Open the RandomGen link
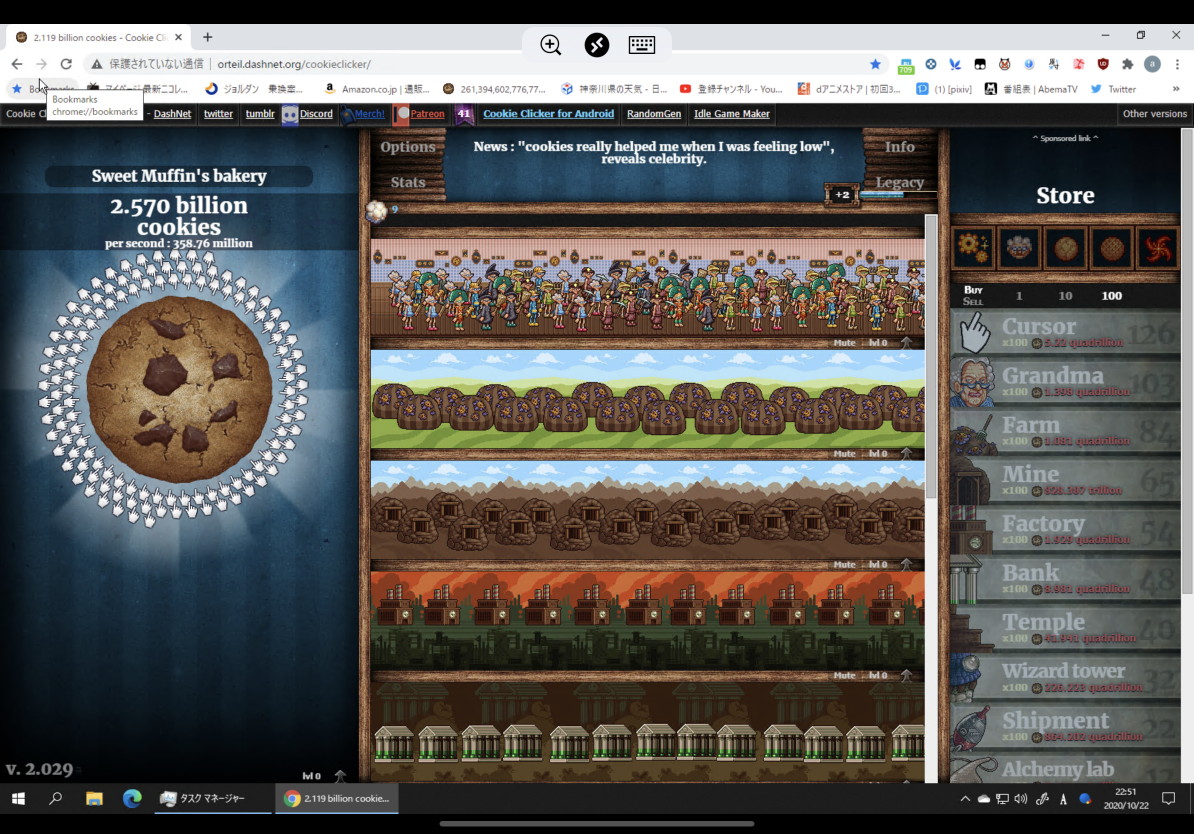Image resolution: width=1194 pixels, height=834 pixels. 653,113
